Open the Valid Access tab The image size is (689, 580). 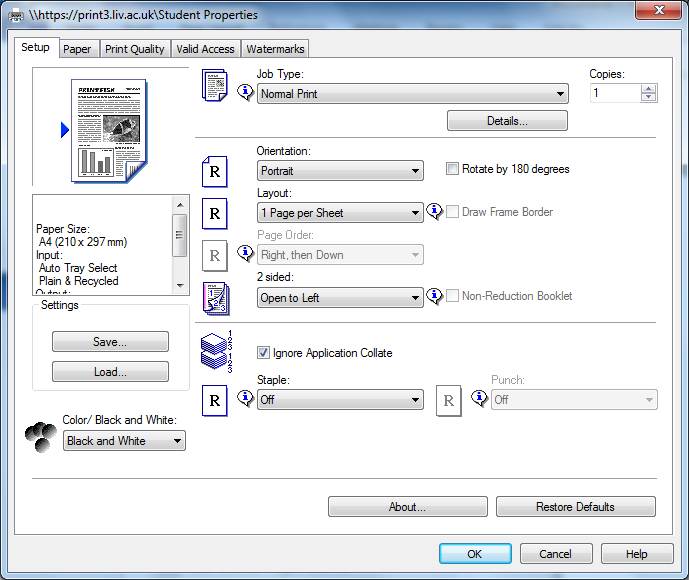click(x=205, y=49)
